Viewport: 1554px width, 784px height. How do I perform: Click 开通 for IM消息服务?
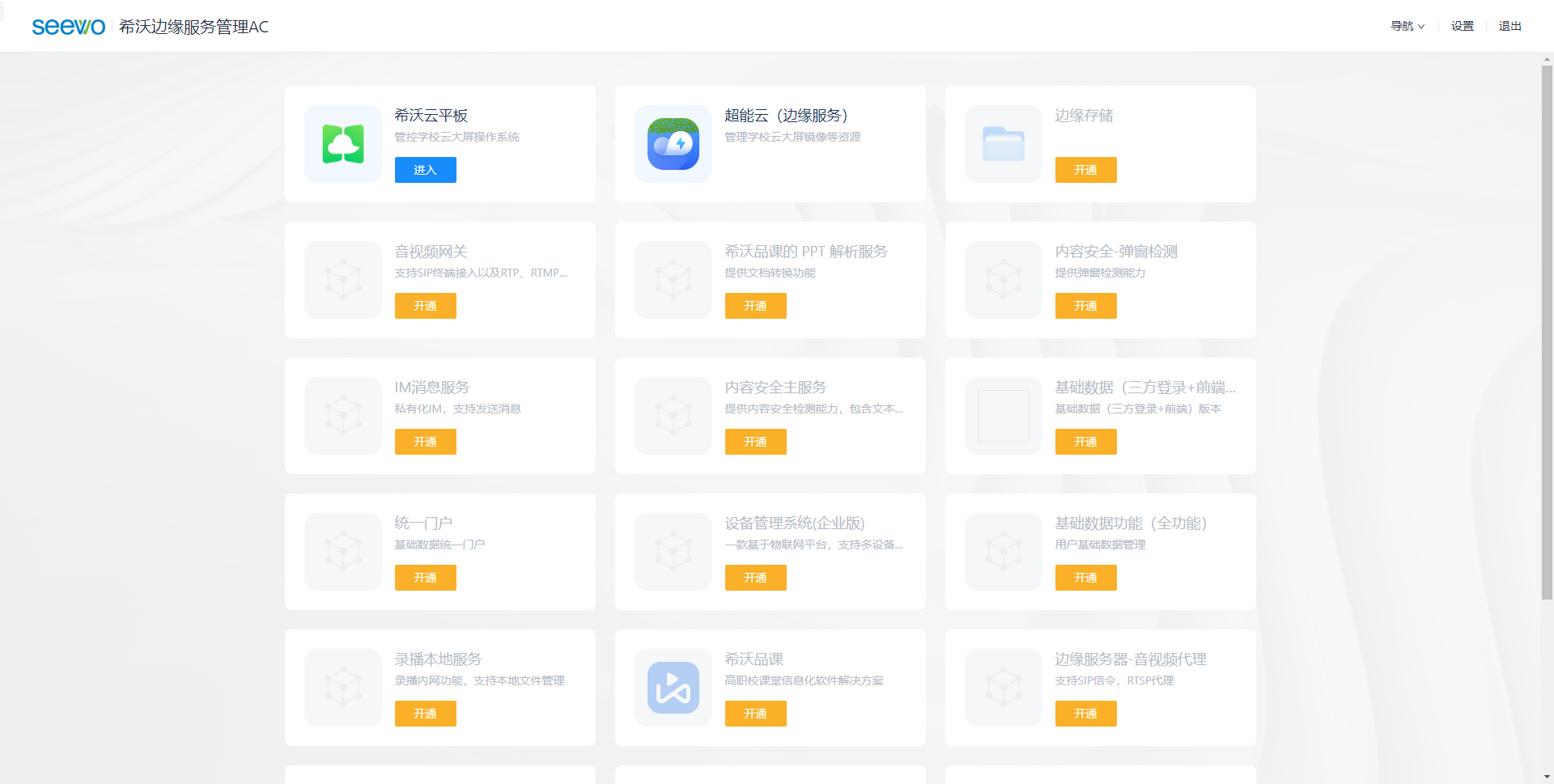coord(426,442)
